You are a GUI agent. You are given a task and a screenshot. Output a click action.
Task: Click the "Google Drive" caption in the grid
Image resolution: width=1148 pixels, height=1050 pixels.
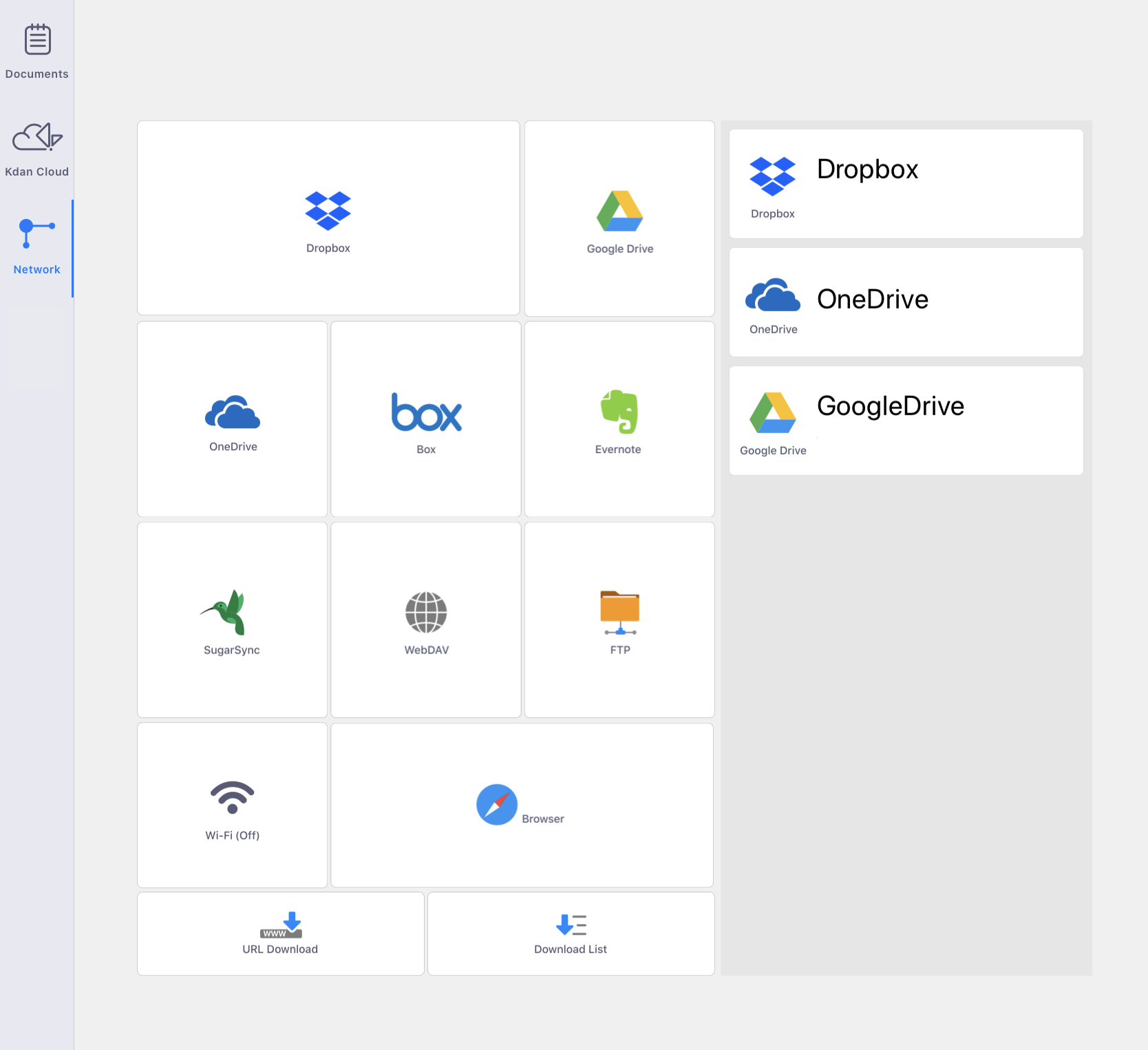point(620,249)
